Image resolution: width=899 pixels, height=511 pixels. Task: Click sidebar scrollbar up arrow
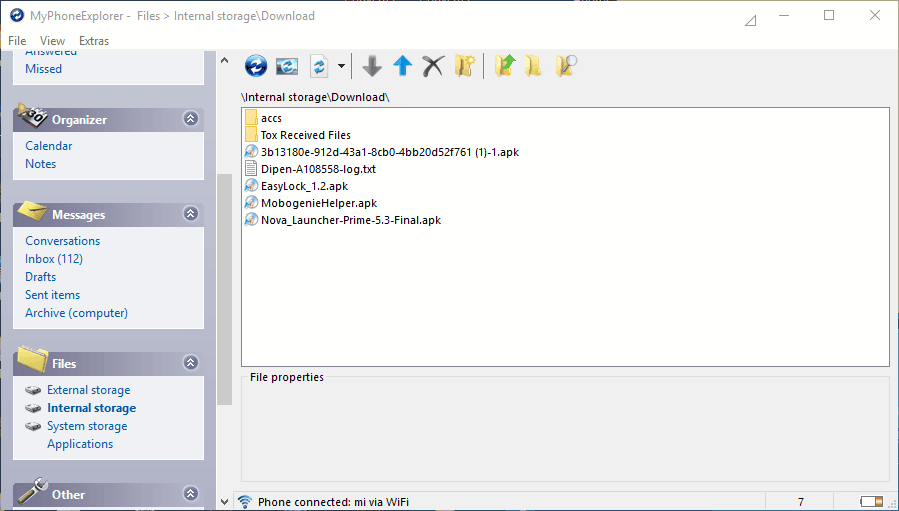[224, 60]
